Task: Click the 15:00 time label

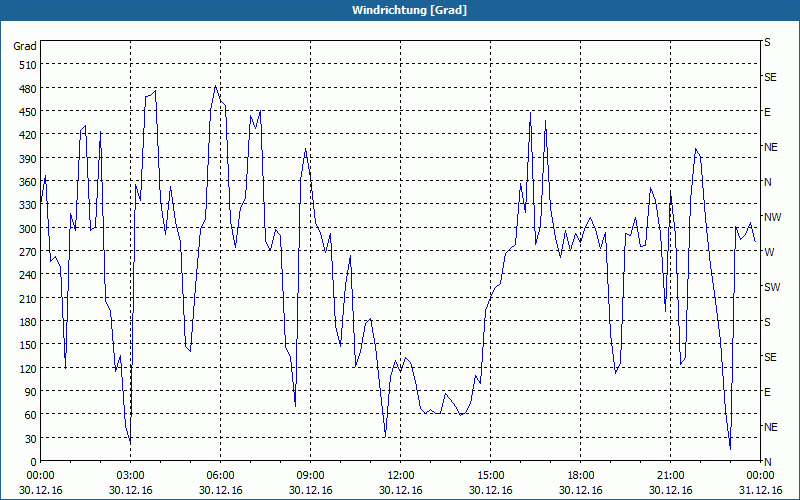Action: click(491, 476)
